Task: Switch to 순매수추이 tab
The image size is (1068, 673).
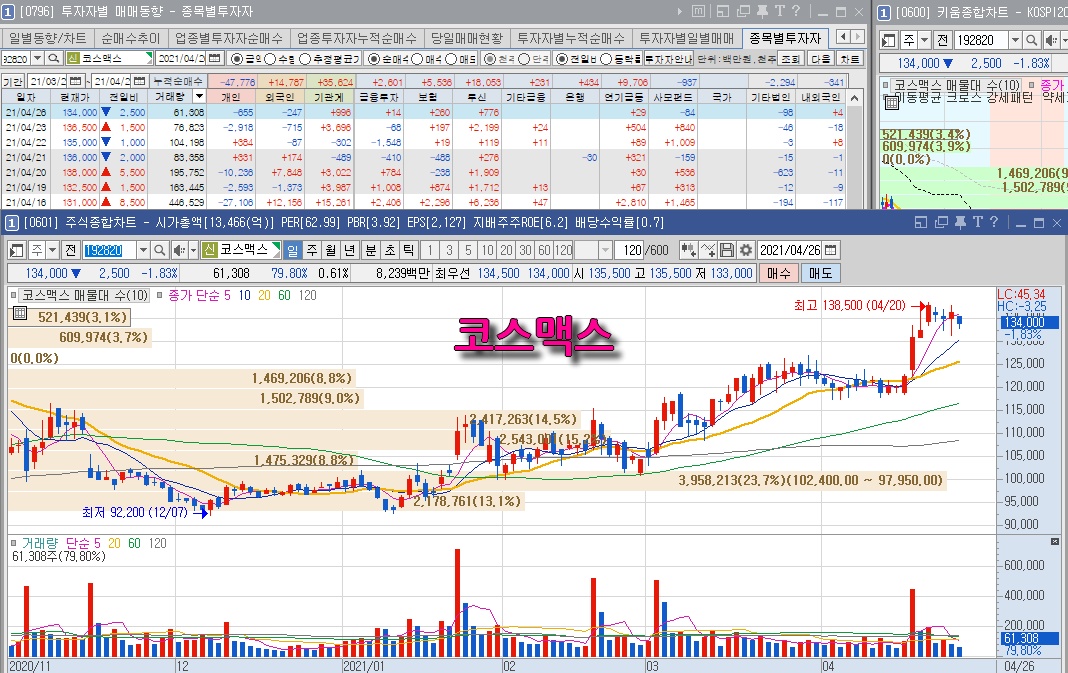Action: (131, 38)
